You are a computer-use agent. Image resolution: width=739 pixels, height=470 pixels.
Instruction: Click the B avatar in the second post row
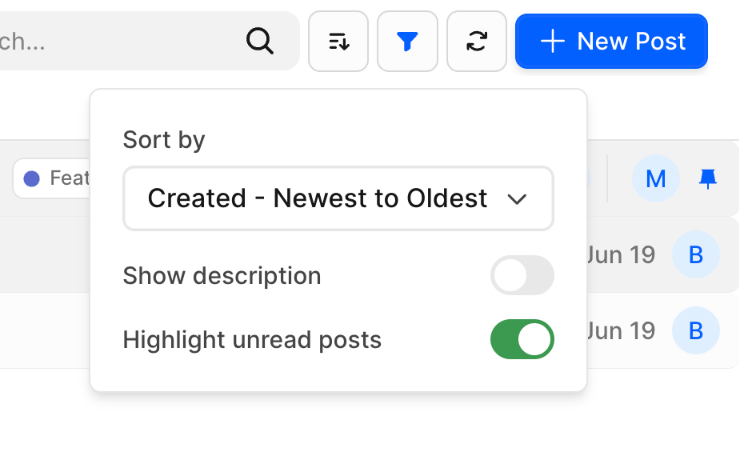[695, 329]
